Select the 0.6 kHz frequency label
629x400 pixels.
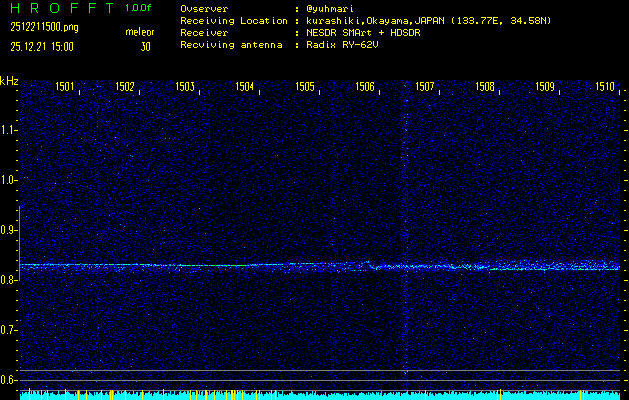point(9,380)
